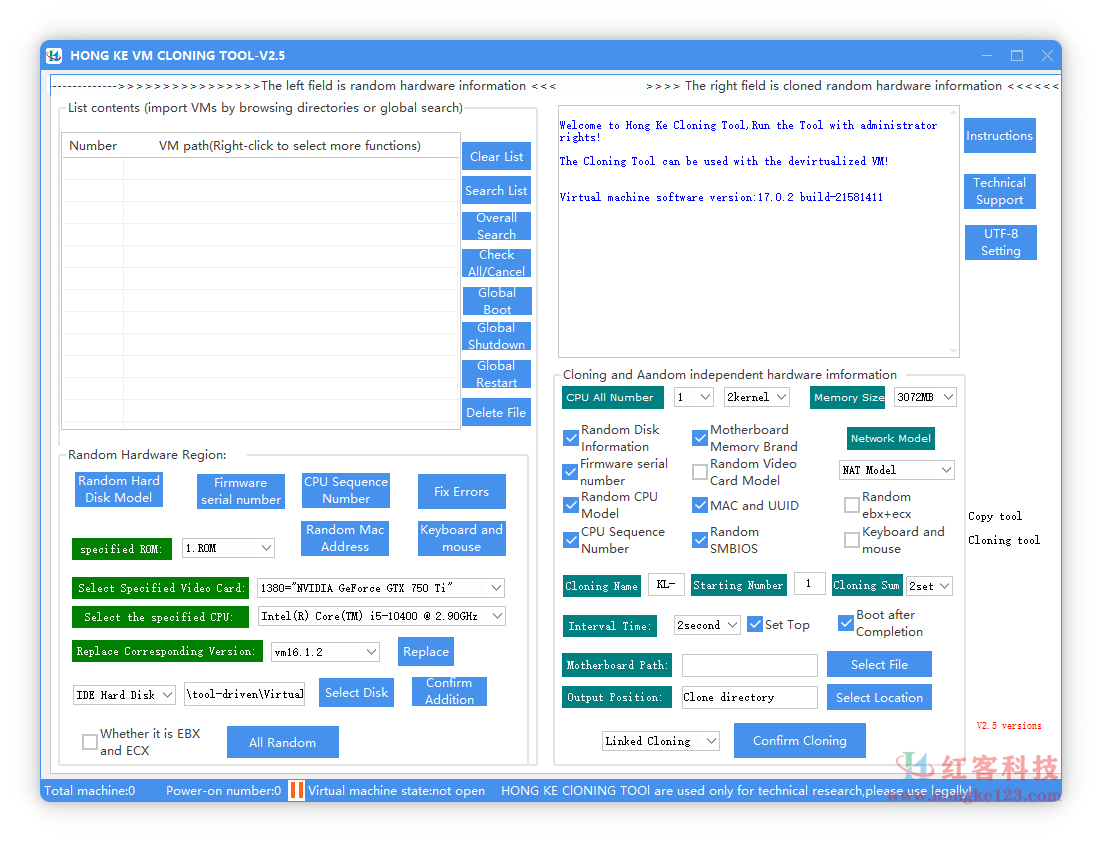This screenshot has height=842, width=1102.
Task: Click the VM path column header
Action: point(290,146)
